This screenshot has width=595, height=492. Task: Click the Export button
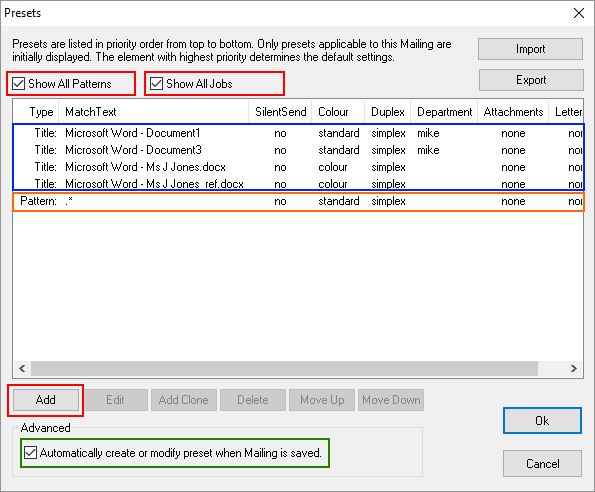[531, 80]
